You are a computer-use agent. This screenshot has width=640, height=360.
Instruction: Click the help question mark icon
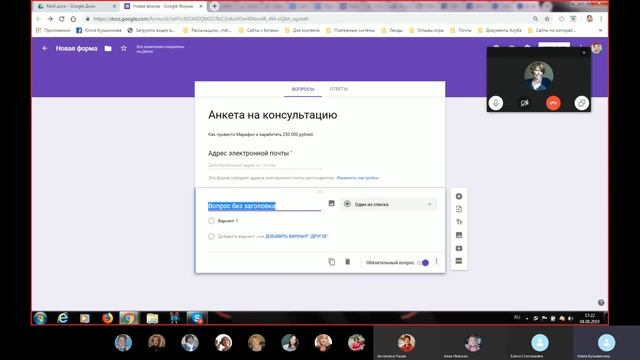coord(601,302)
